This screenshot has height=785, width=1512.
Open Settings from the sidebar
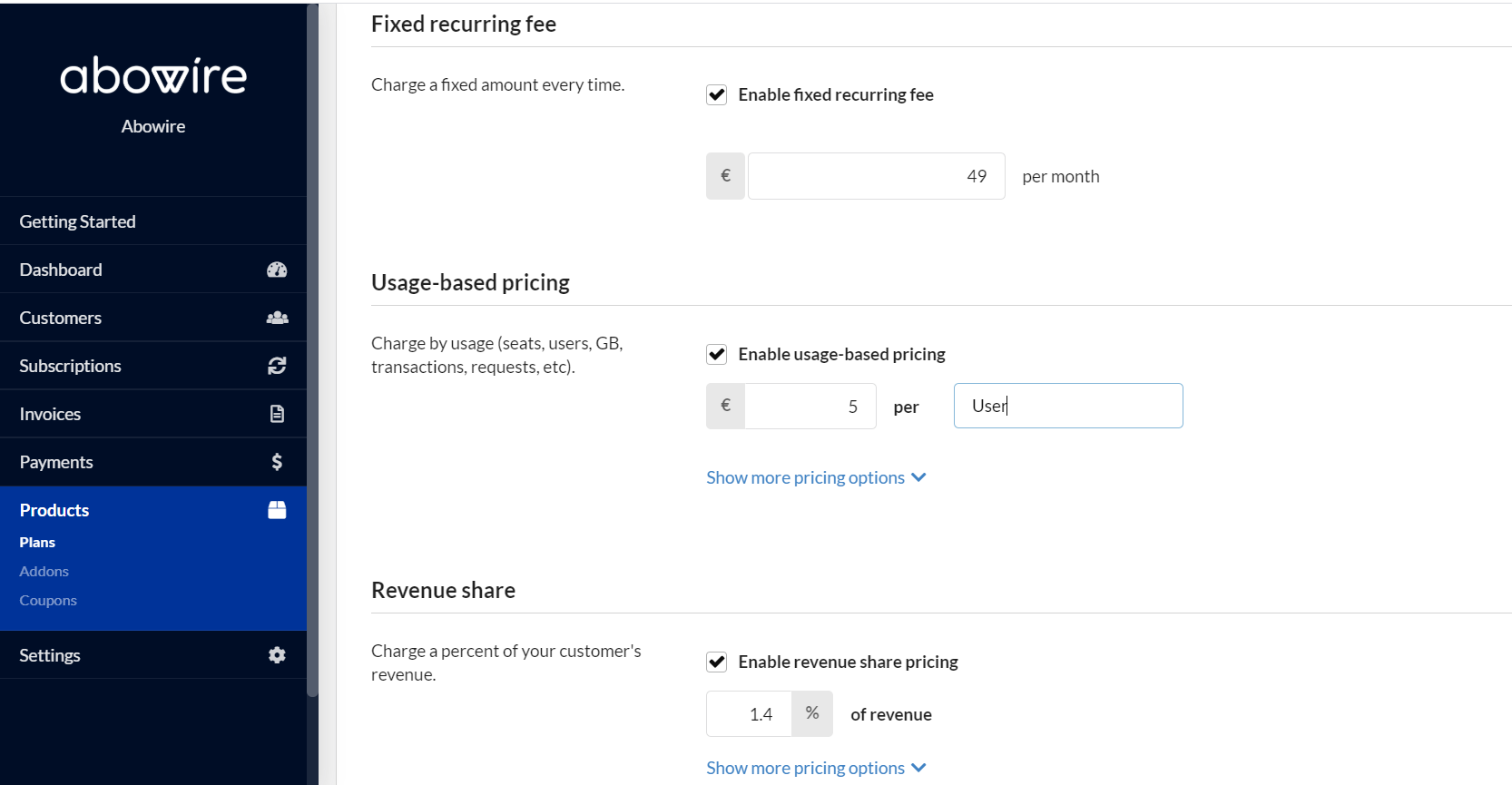tap(153, 655)
